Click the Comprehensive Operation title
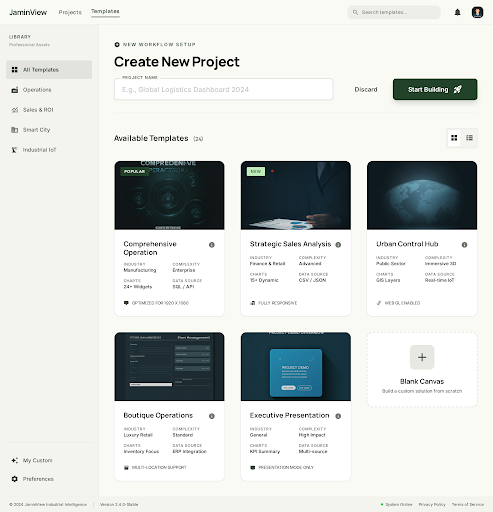Viewport: 493px width, 512px height. click(x=150, y=248)
